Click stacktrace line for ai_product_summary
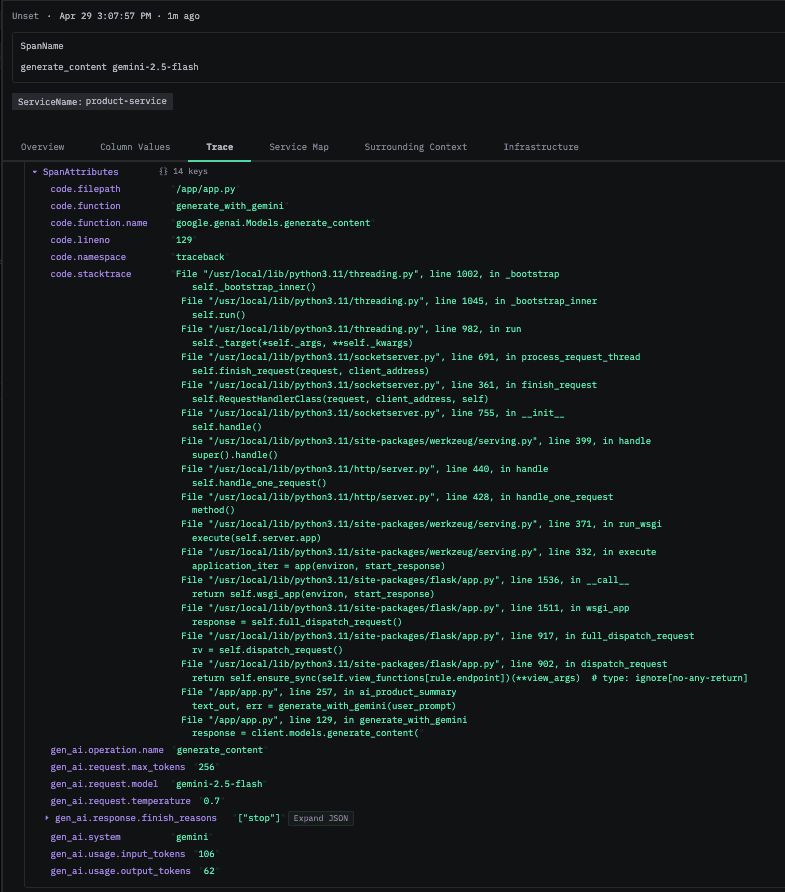785x892 pixels. 319,692
